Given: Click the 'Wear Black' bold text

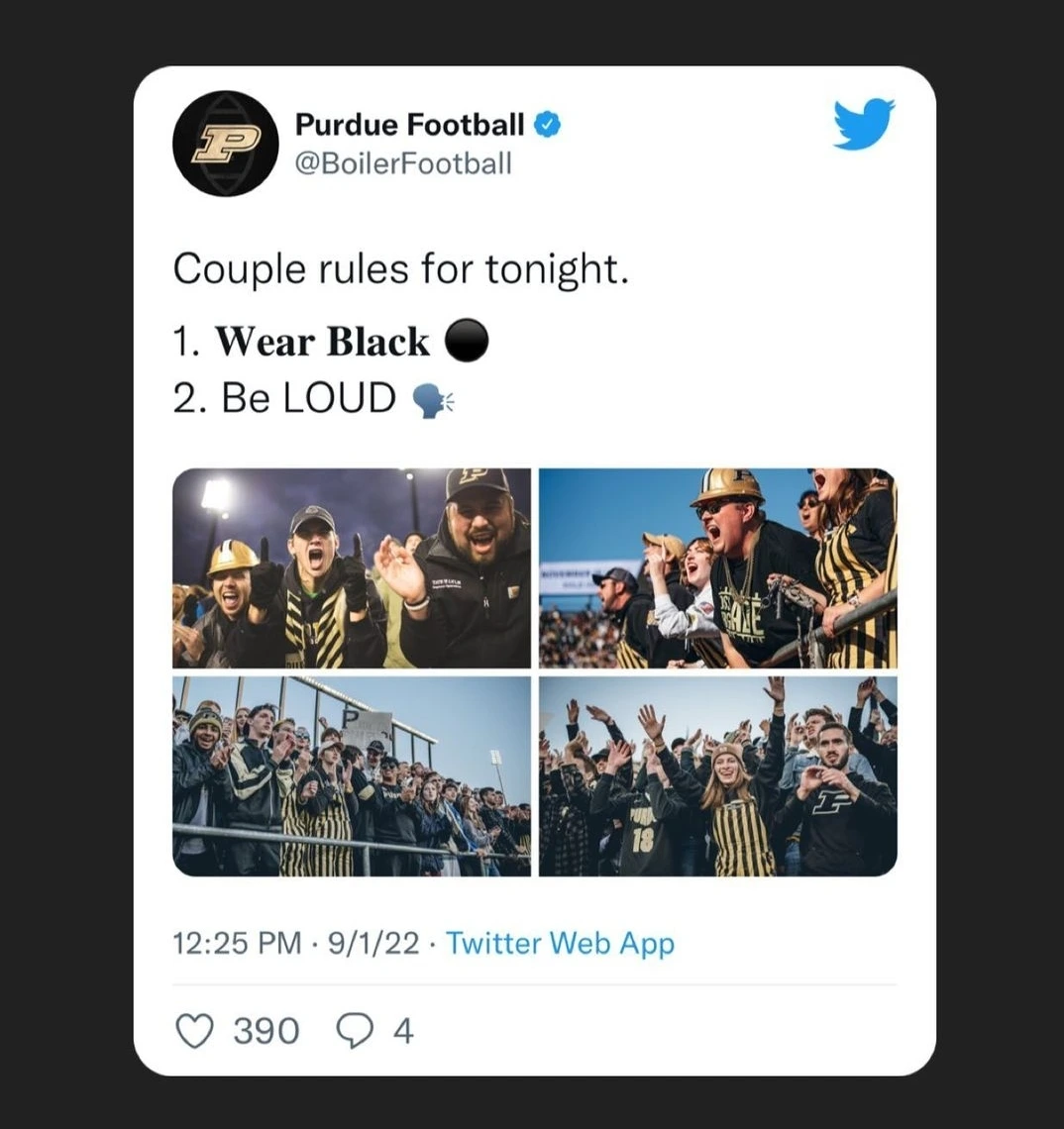Looking at the screenshot, I should [x=322, y=342].
